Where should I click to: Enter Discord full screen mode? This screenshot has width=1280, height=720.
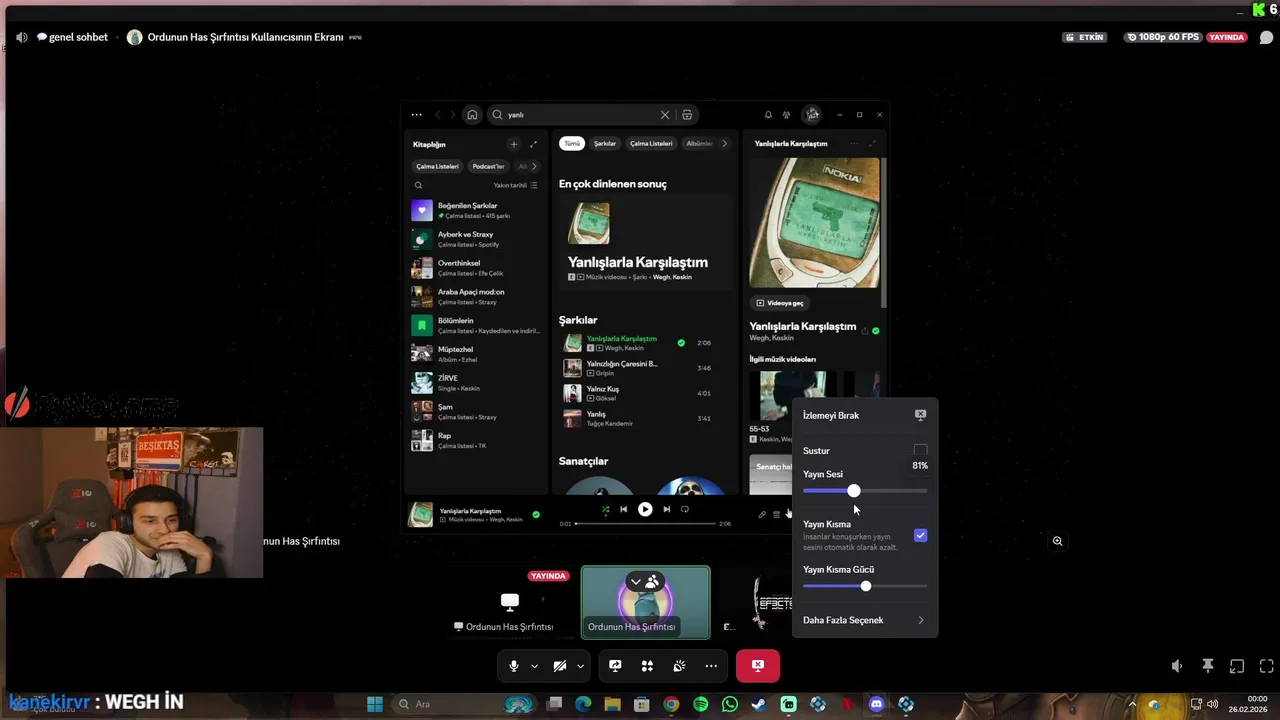click(1266, 666)
